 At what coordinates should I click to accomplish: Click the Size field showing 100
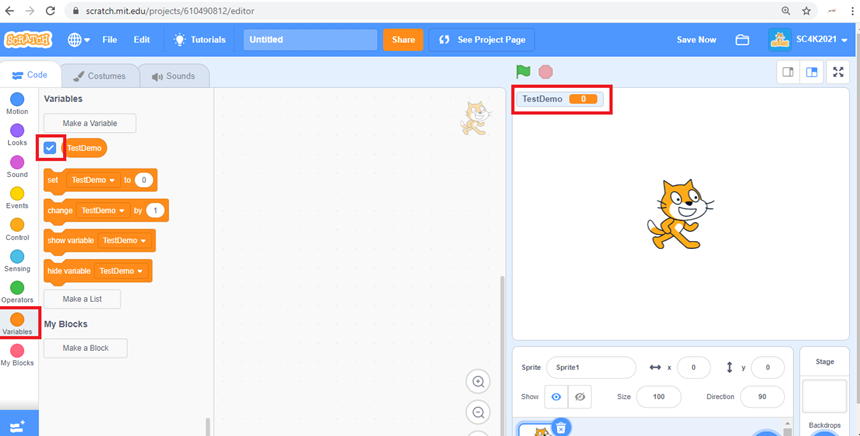(659, 397)
